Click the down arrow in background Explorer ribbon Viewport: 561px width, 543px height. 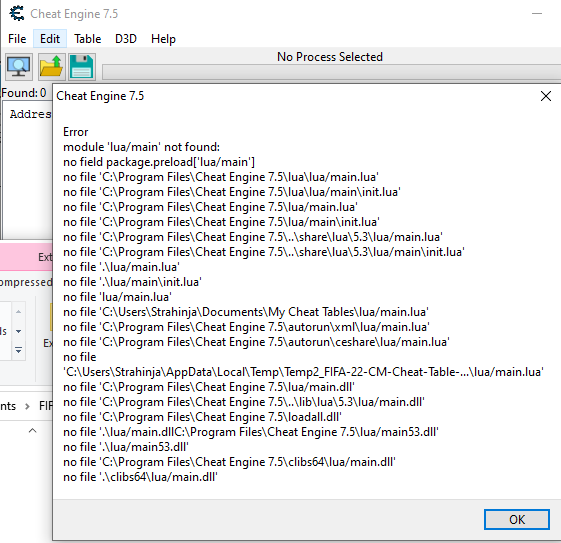point(18,331)
